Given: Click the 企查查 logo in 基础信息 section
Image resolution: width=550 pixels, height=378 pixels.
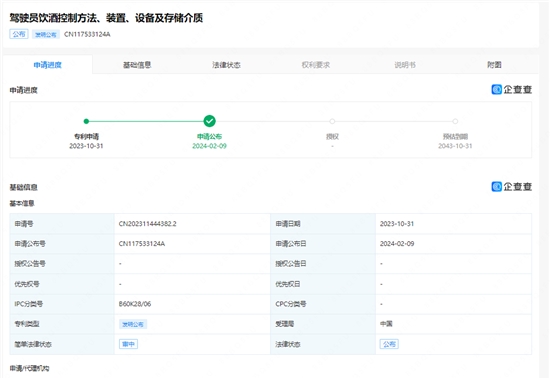Looking at the screenshot, I should click(x=511, y=187).
